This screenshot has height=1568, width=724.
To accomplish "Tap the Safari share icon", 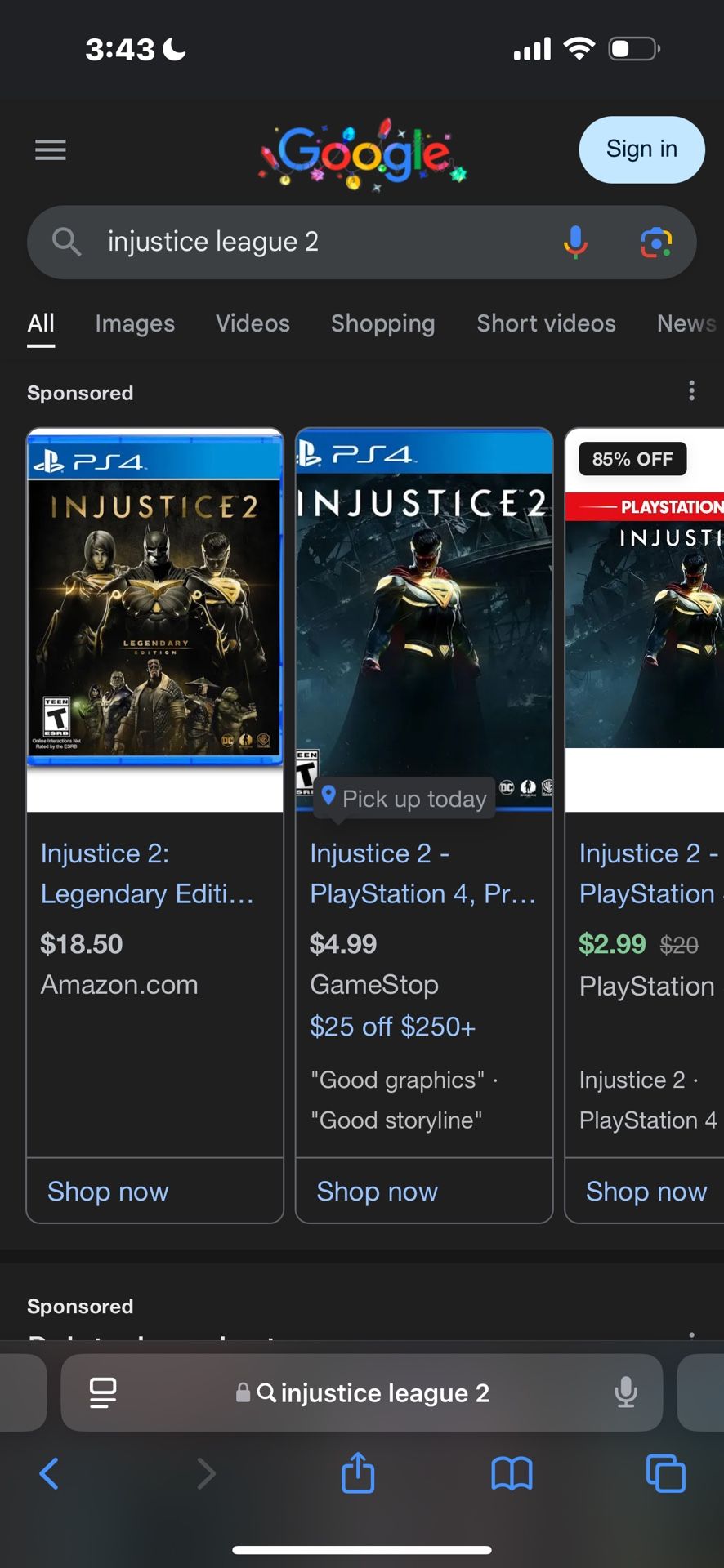I will tap(358, 1473).
